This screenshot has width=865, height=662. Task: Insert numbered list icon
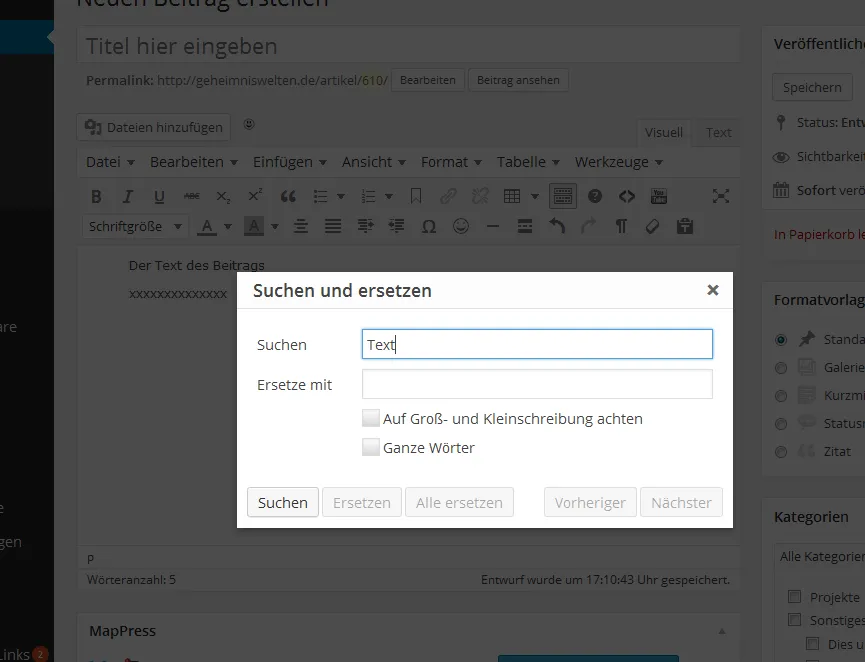pos(368,196)
